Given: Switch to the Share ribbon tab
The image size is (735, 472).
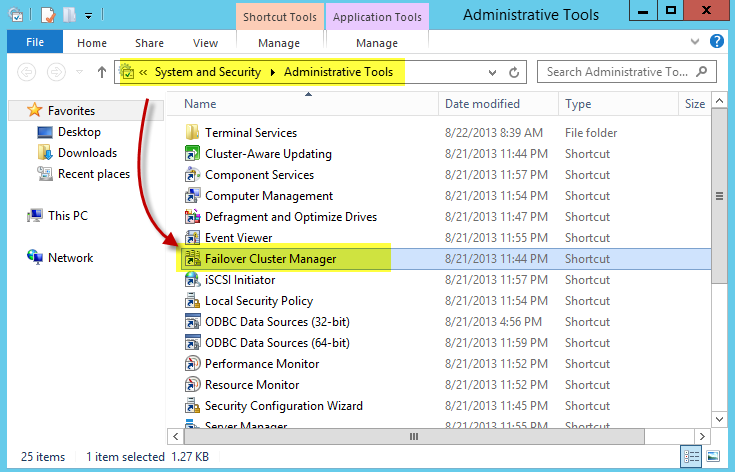Looking at the screenshot, I should 150,43.
